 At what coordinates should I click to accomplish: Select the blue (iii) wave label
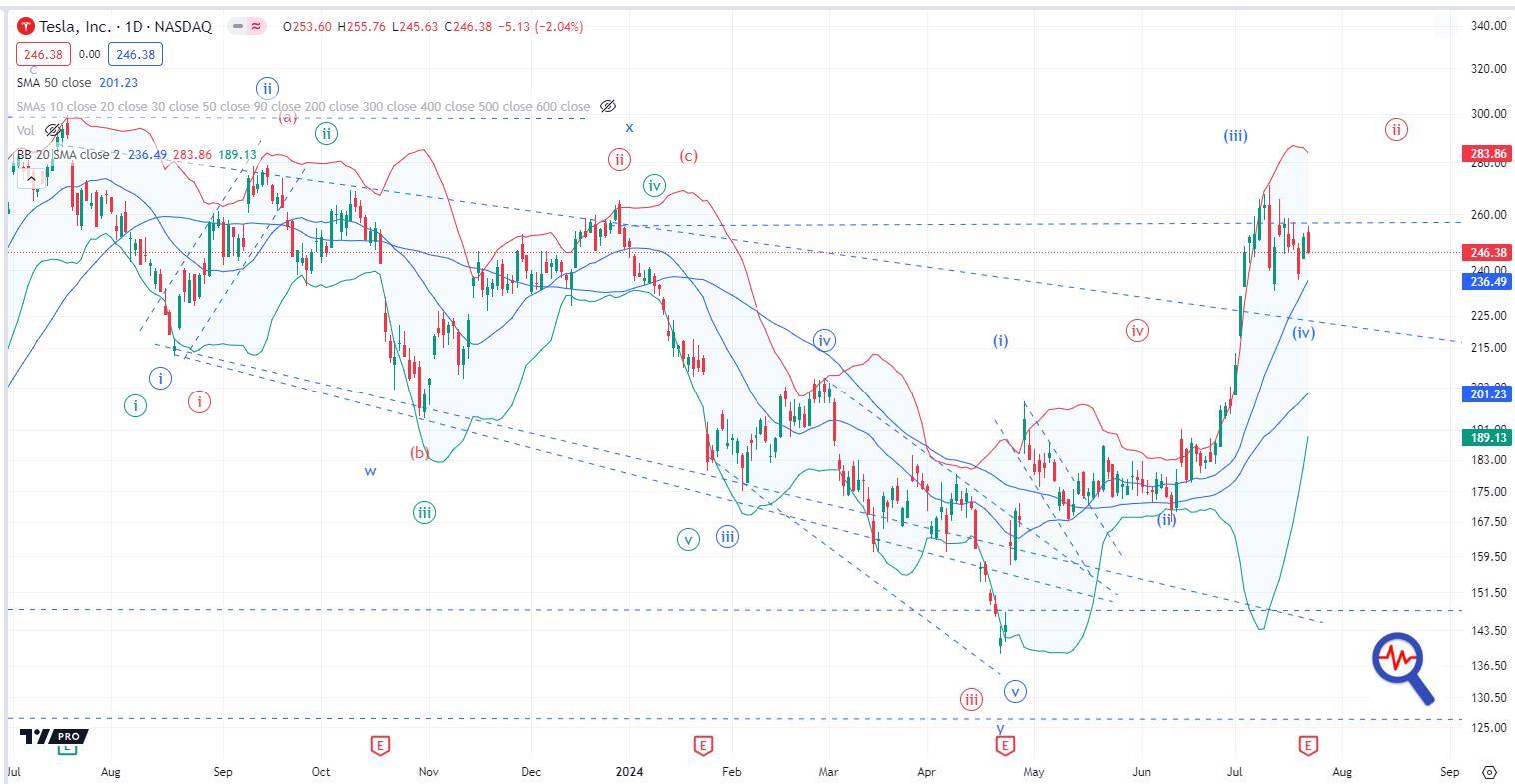point(1236,135)
